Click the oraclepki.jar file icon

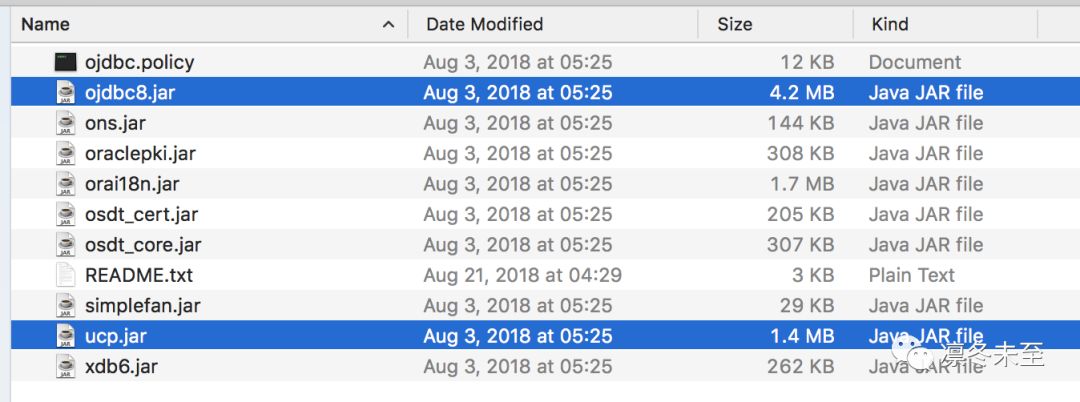click(66, 154)
